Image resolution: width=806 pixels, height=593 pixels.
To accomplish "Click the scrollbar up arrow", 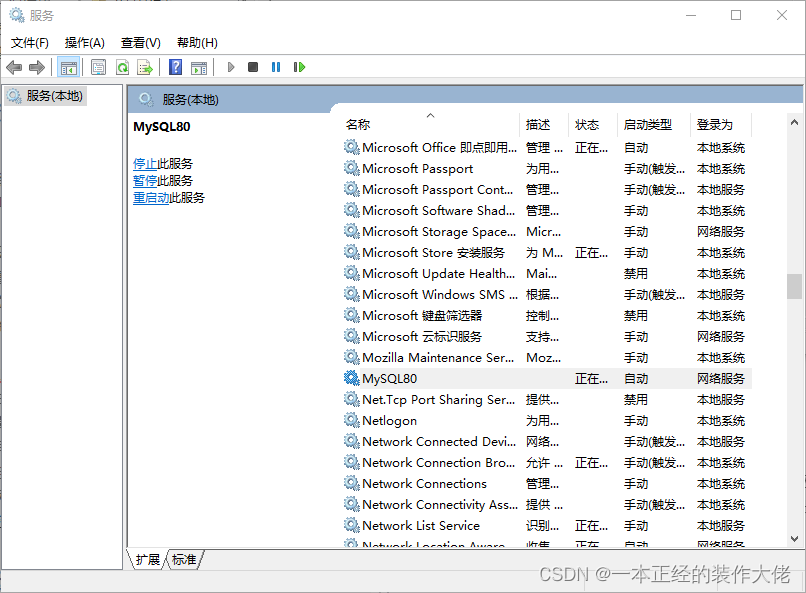I will (794, 122).
